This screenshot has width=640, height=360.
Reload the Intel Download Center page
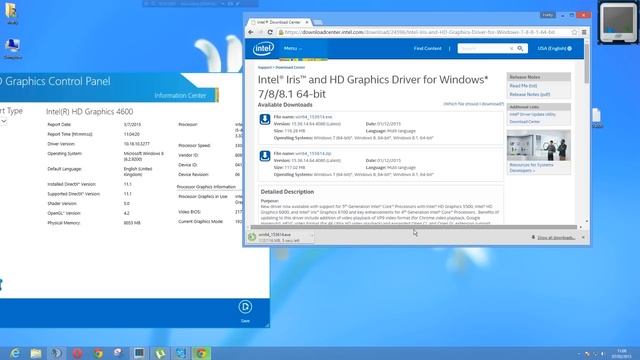click(270, 32)
